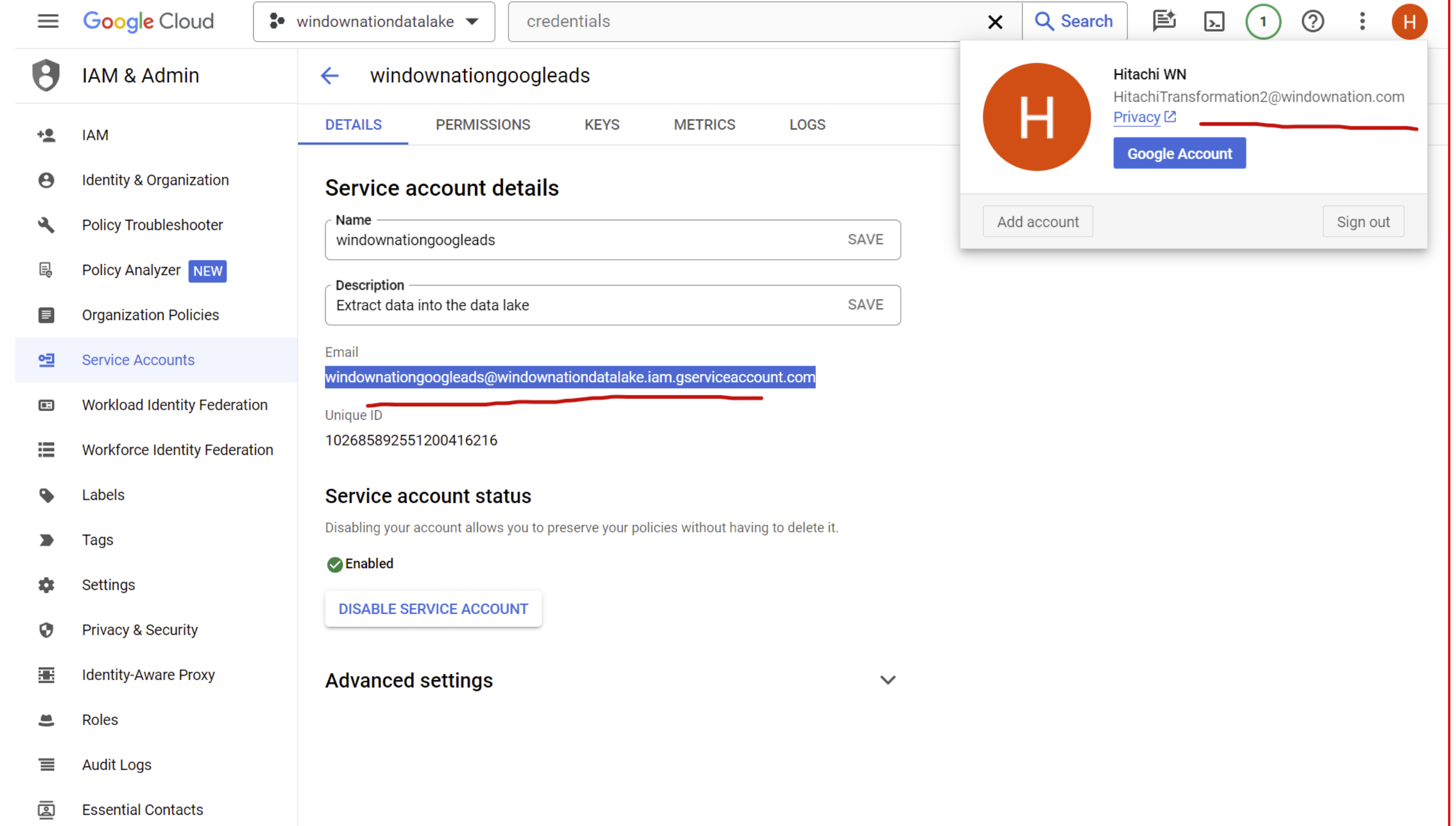Open the three-dot settings and utilities menu
Screen dimensions: 1456x826
coord(1363,21)
